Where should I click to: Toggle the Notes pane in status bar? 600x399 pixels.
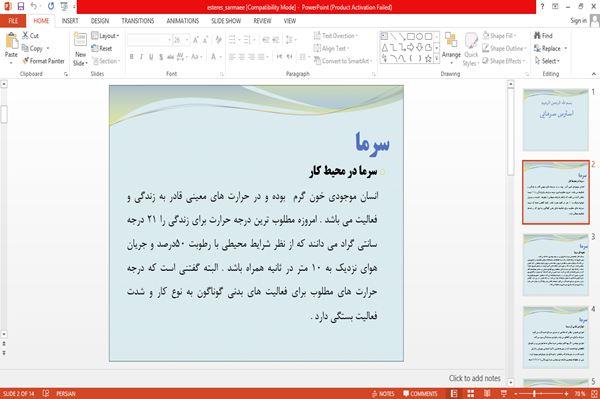(x=383, y=394)
